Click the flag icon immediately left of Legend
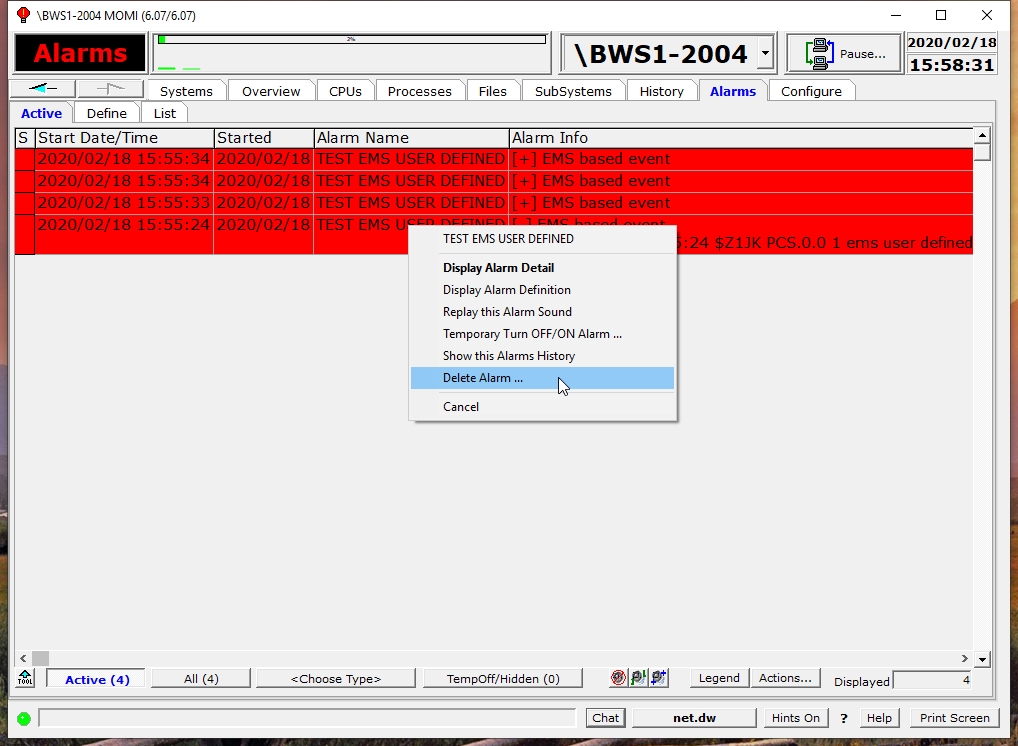The image size is (1018, 746). coord(658,678)
